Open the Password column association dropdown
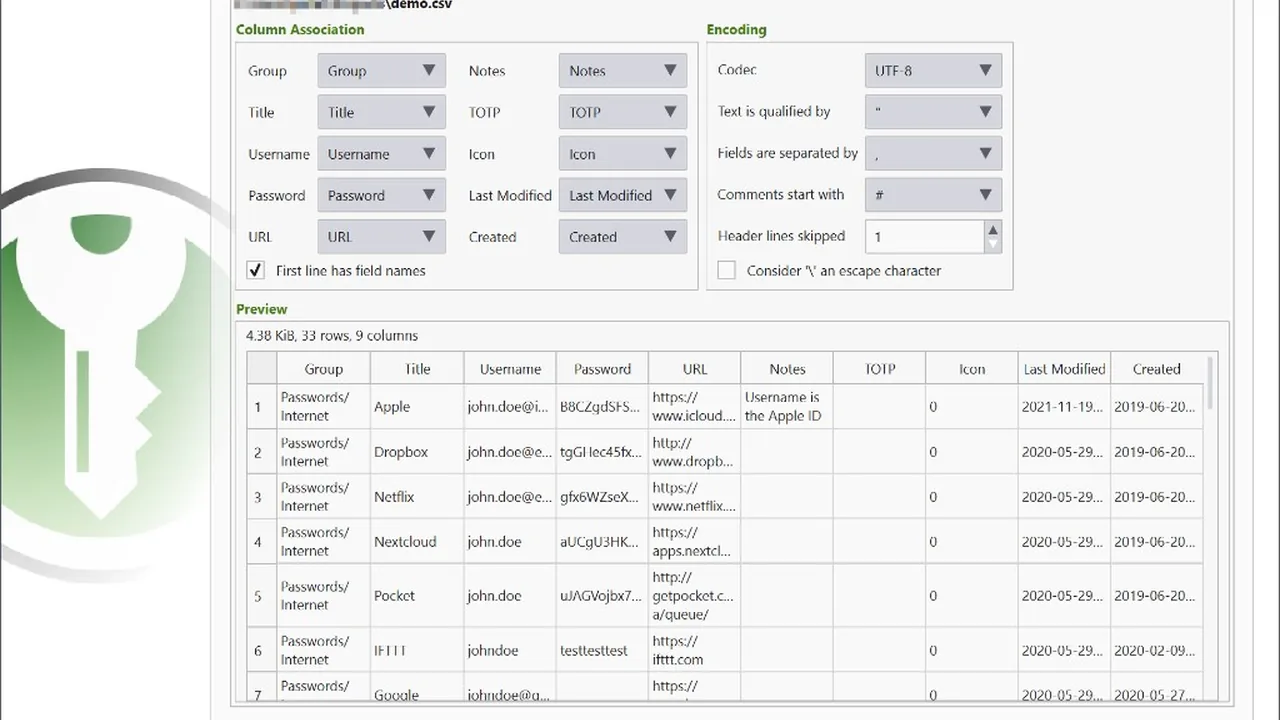Screen dimensions: 1280x720 click(x=381, y=195)
